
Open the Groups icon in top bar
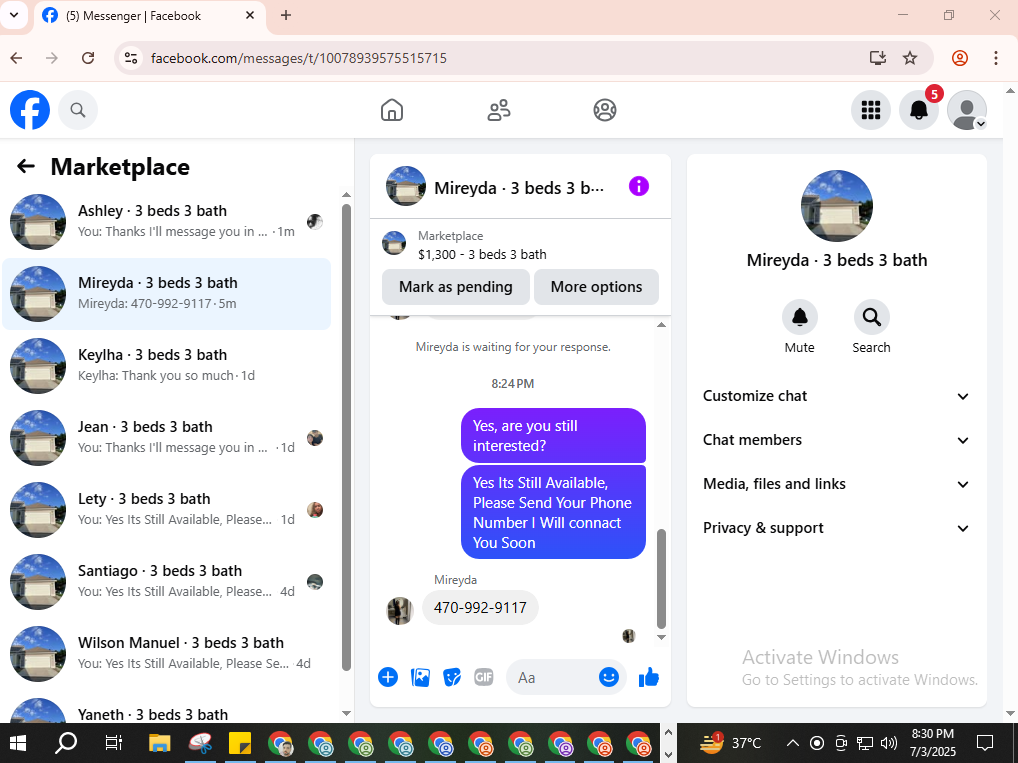(x=605, y=110)
